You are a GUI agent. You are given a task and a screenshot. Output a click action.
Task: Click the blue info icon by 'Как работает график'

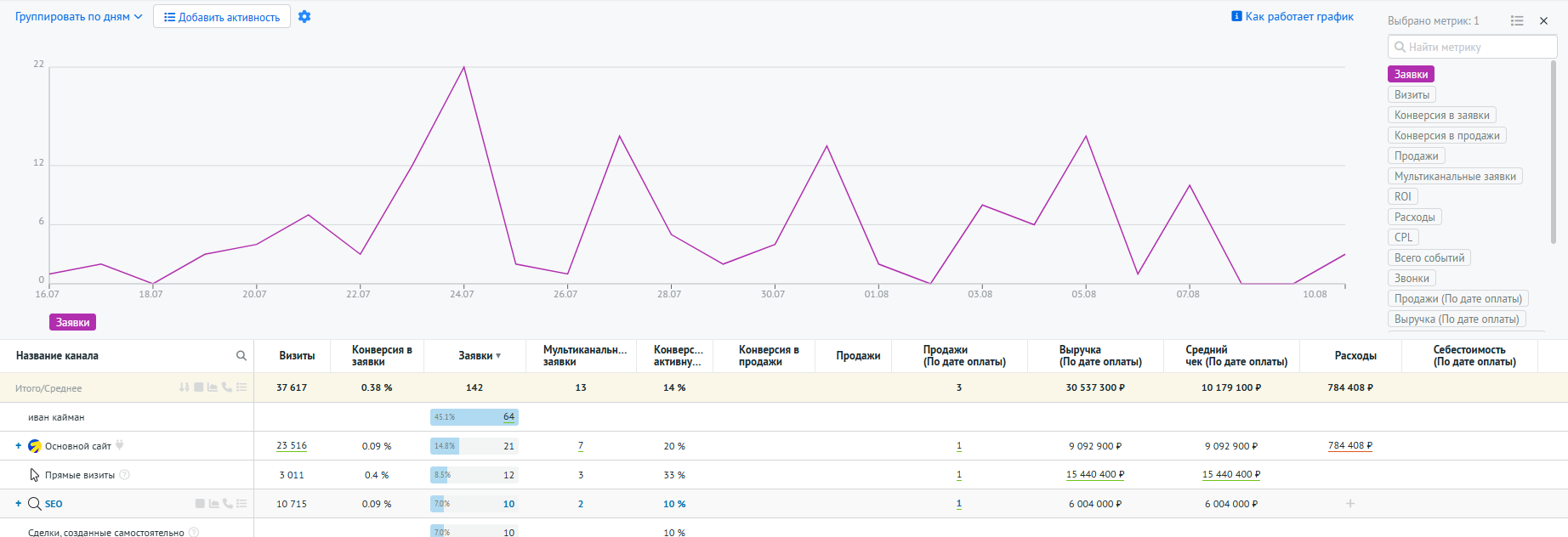point(1236,16)
